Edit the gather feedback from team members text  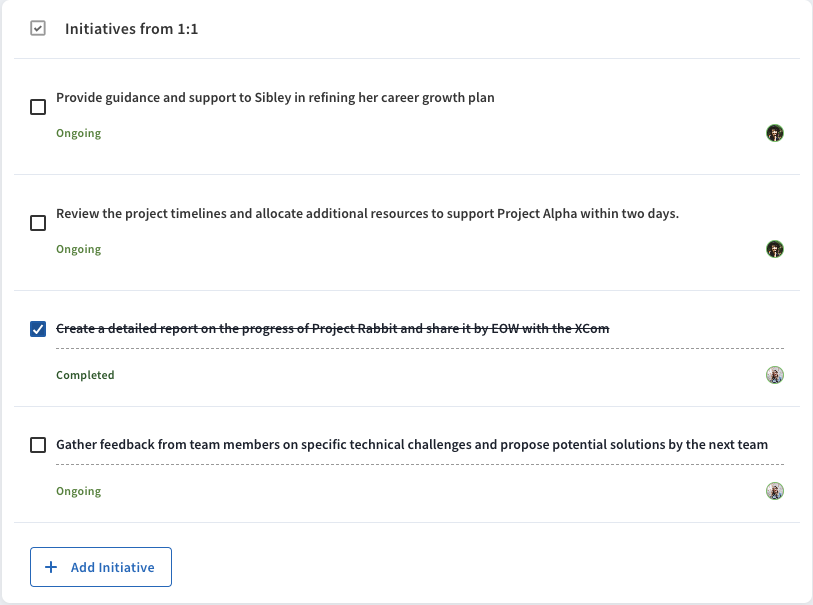(x=412, y=445)
